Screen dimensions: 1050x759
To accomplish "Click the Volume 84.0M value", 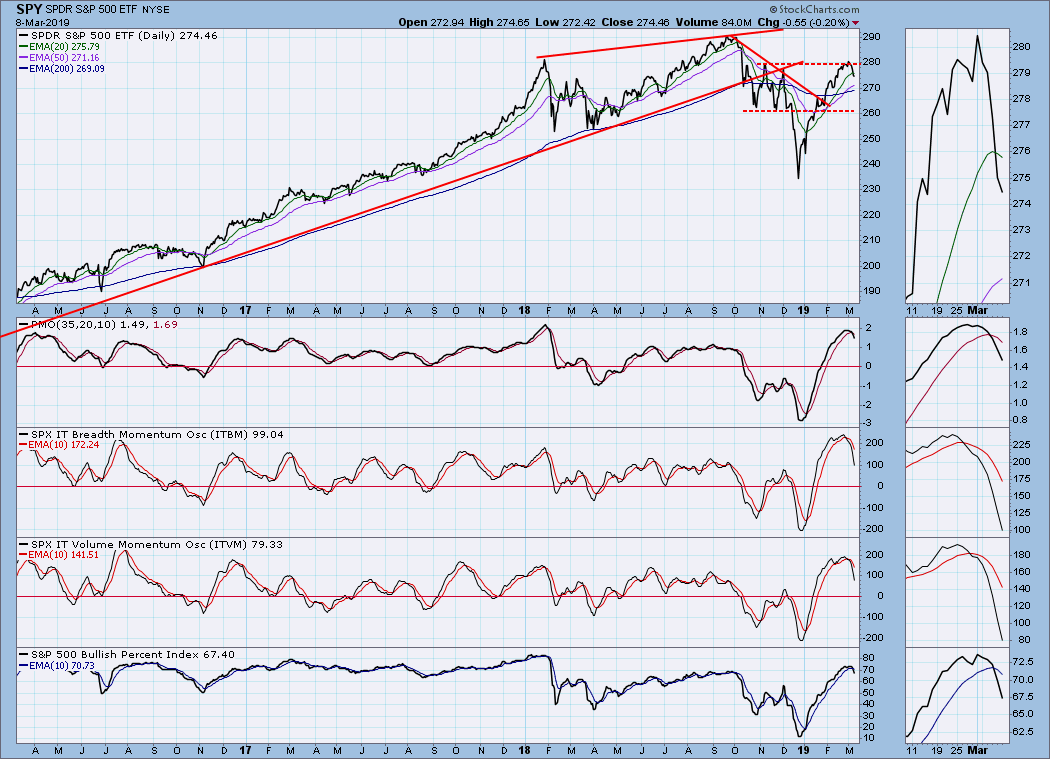I will click(x=713, y=22).
